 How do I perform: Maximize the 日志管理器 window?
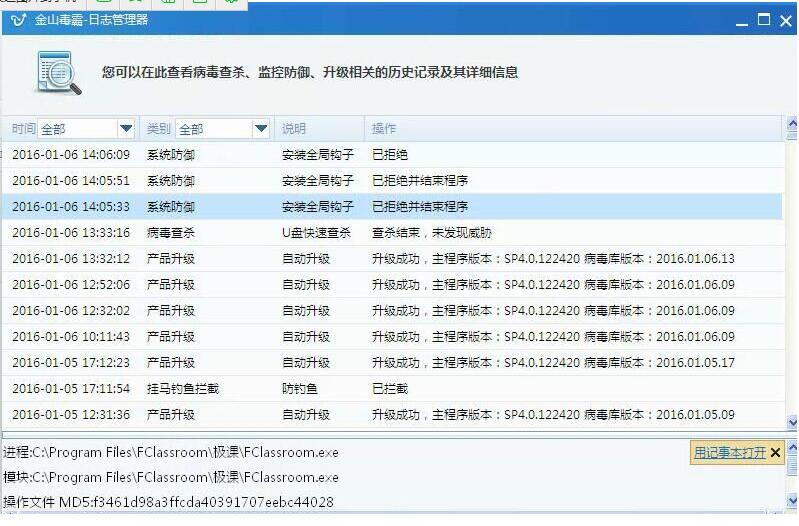(x=763, y=20)
